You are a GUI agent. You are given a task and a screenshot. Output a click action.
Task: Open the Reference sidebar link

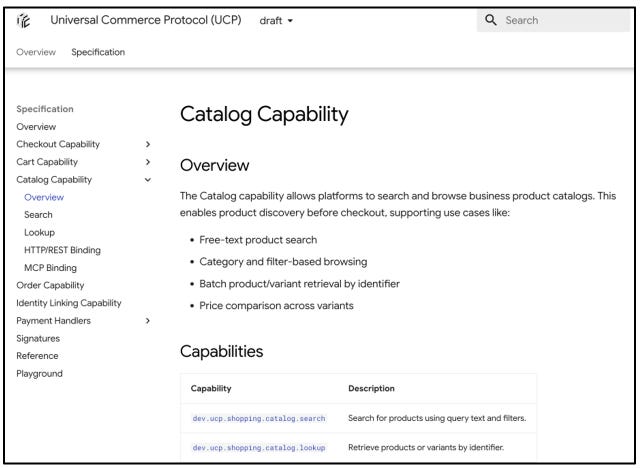(x=37, y=356)
